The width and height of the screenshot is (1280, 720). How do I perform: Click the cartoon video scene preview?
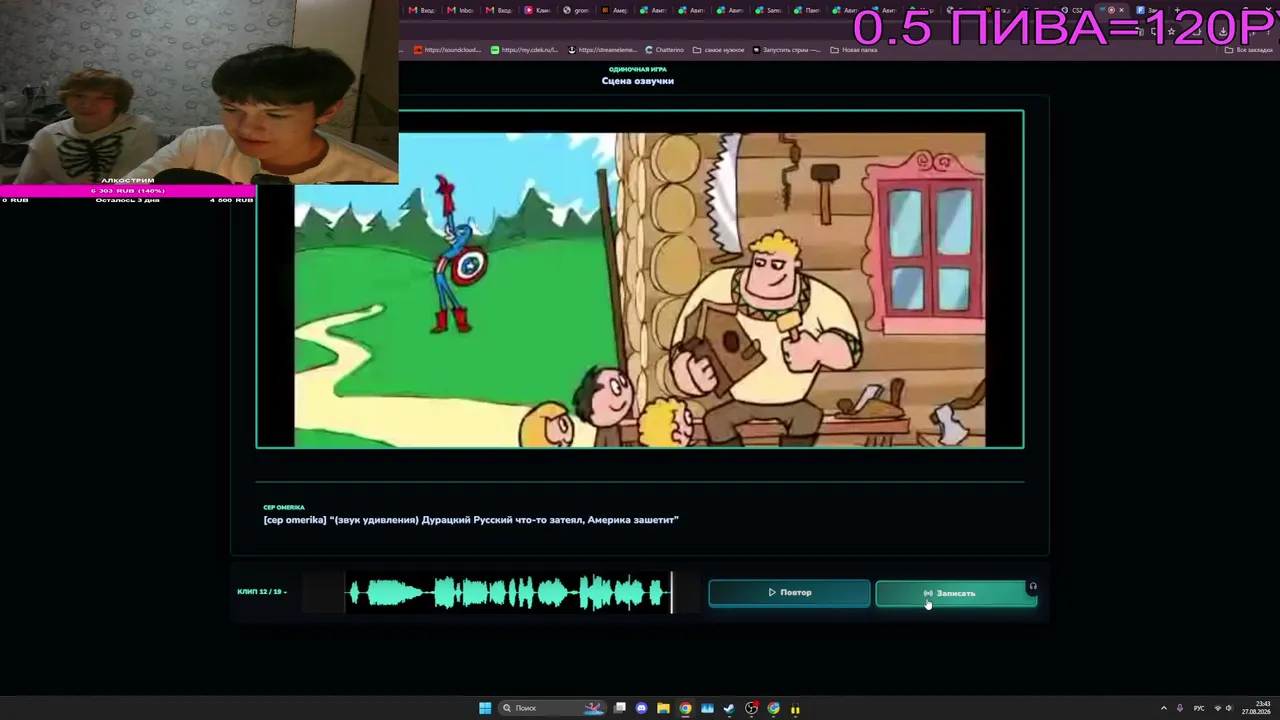(x=640, y=279)
